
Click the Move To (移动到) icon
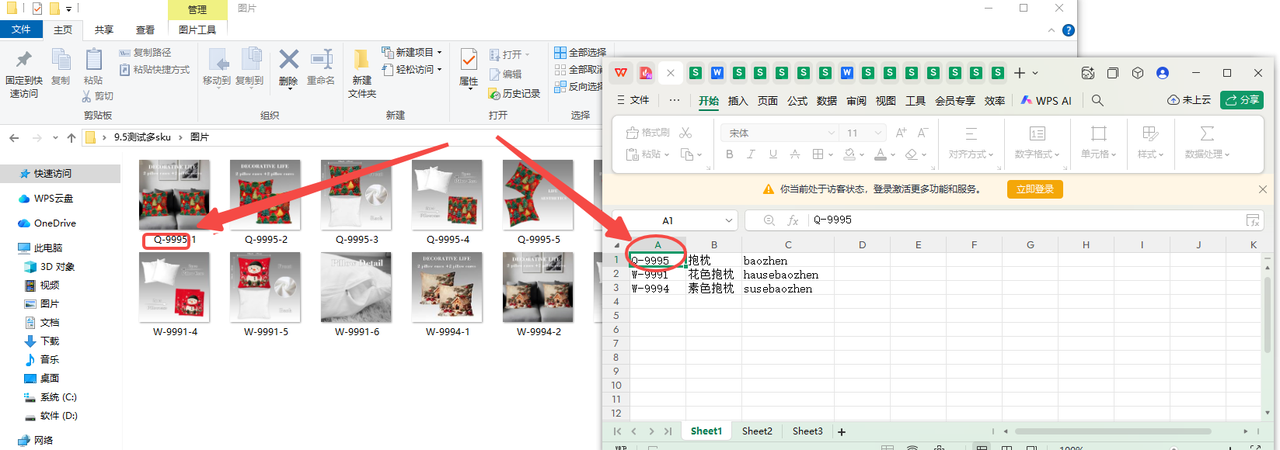[x=218, y=60]
